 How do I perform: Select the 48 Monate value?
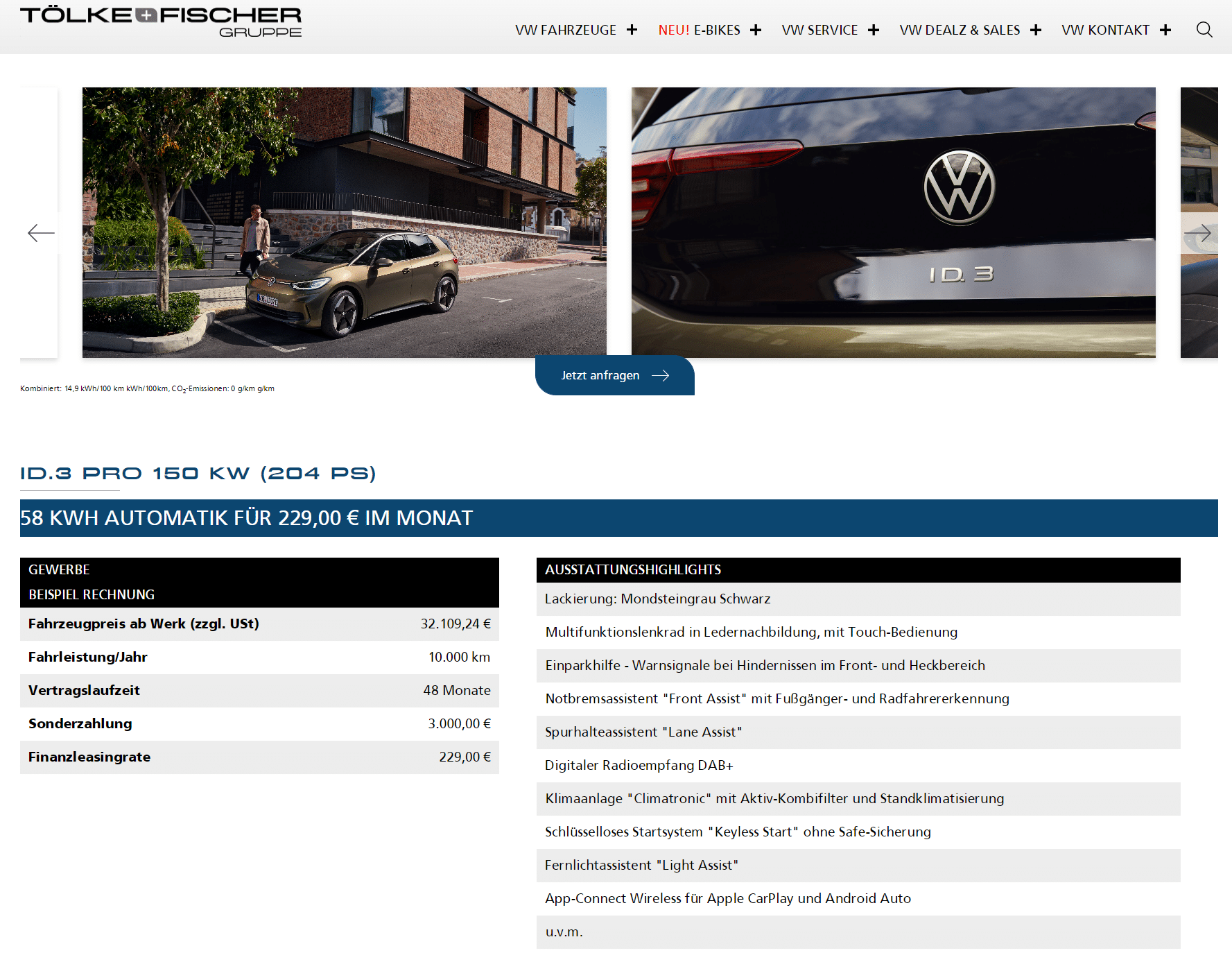(457, 690)
